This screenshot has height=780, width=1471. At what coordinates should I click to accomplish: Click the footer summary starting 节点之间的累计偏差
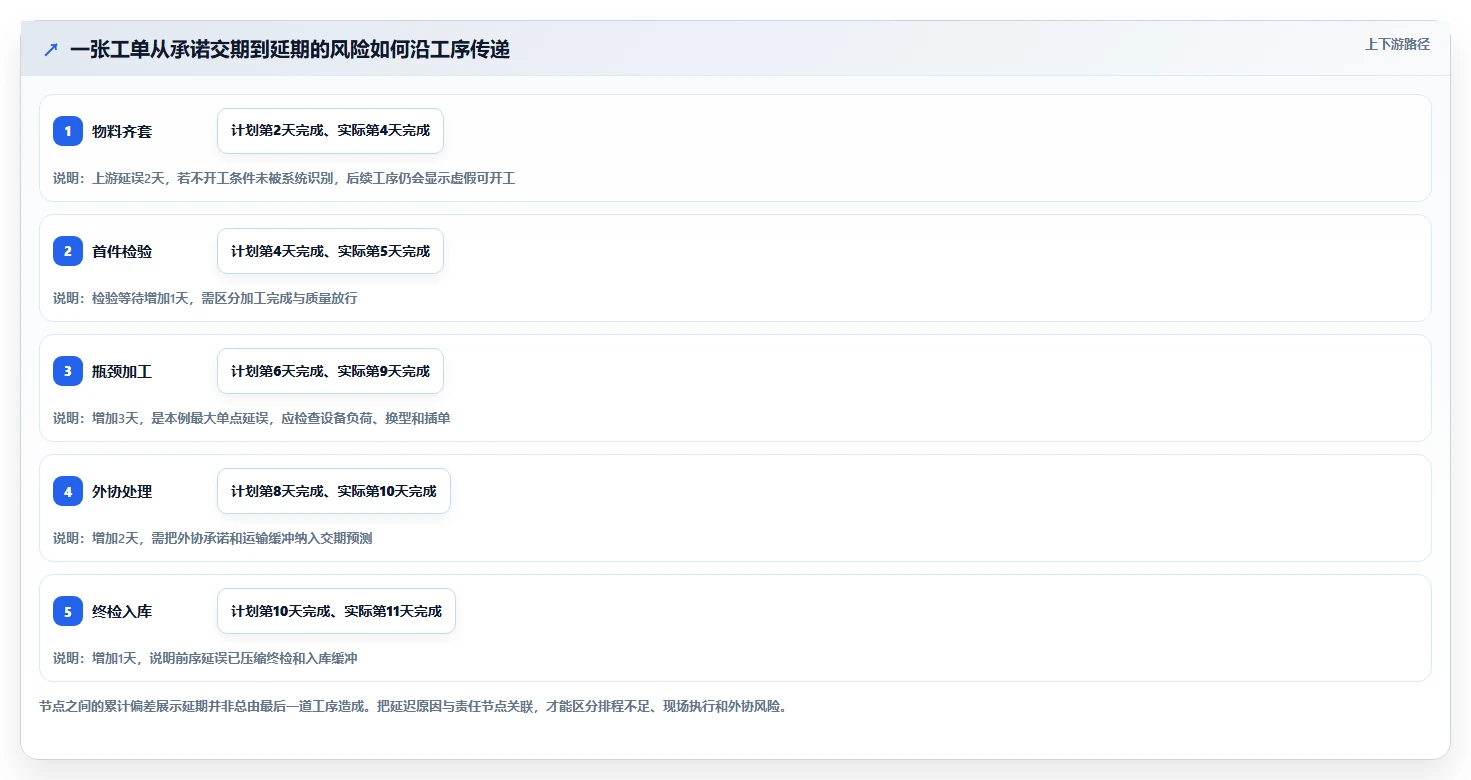click(x=413, y=706)
